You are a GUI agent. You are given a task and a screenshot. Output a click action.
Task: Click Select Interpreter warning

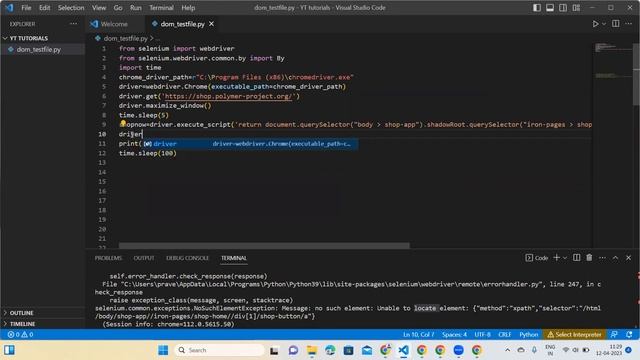574,335
